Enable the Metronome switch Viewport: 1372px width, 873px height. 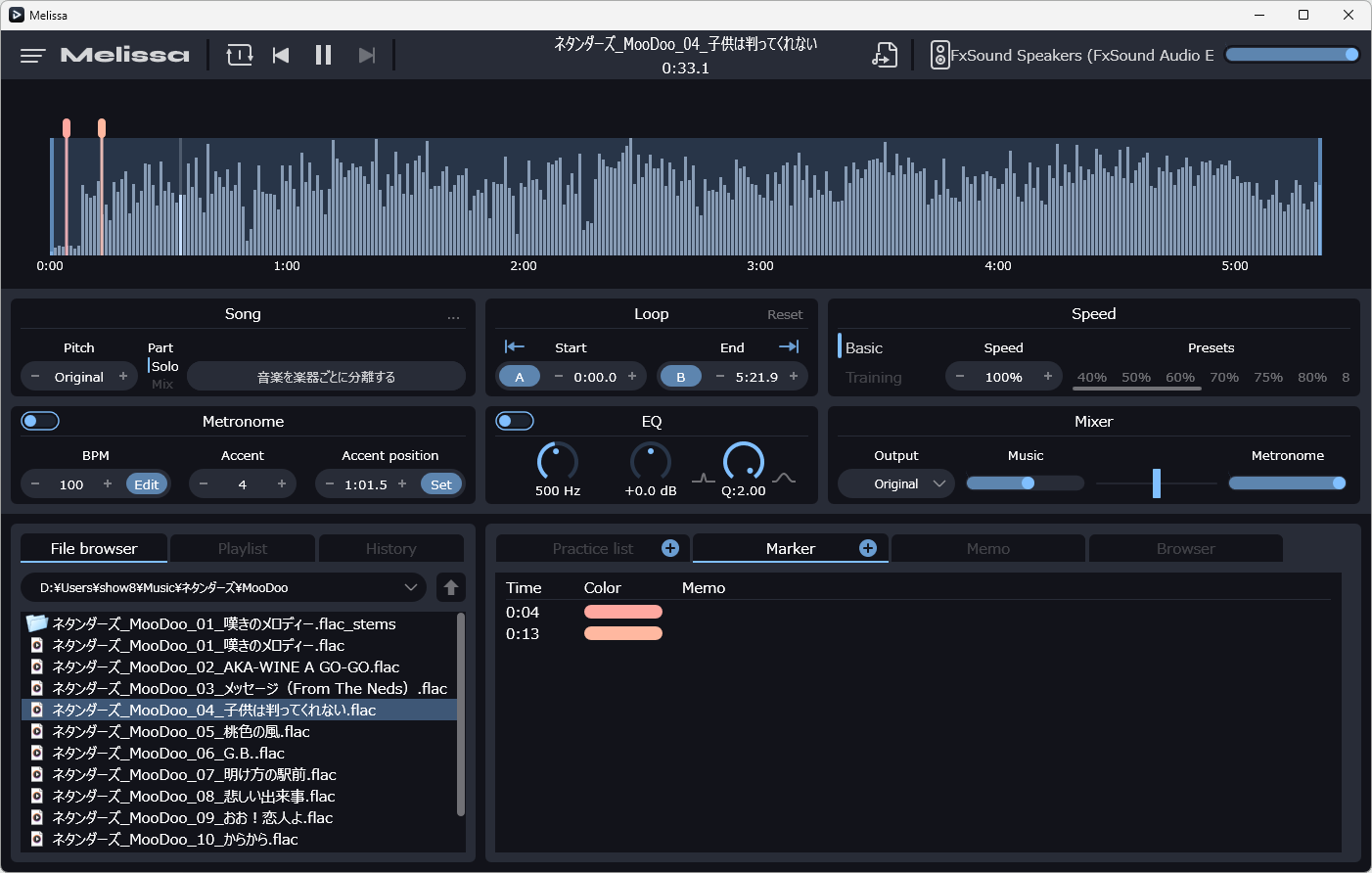tap(40, 421)
